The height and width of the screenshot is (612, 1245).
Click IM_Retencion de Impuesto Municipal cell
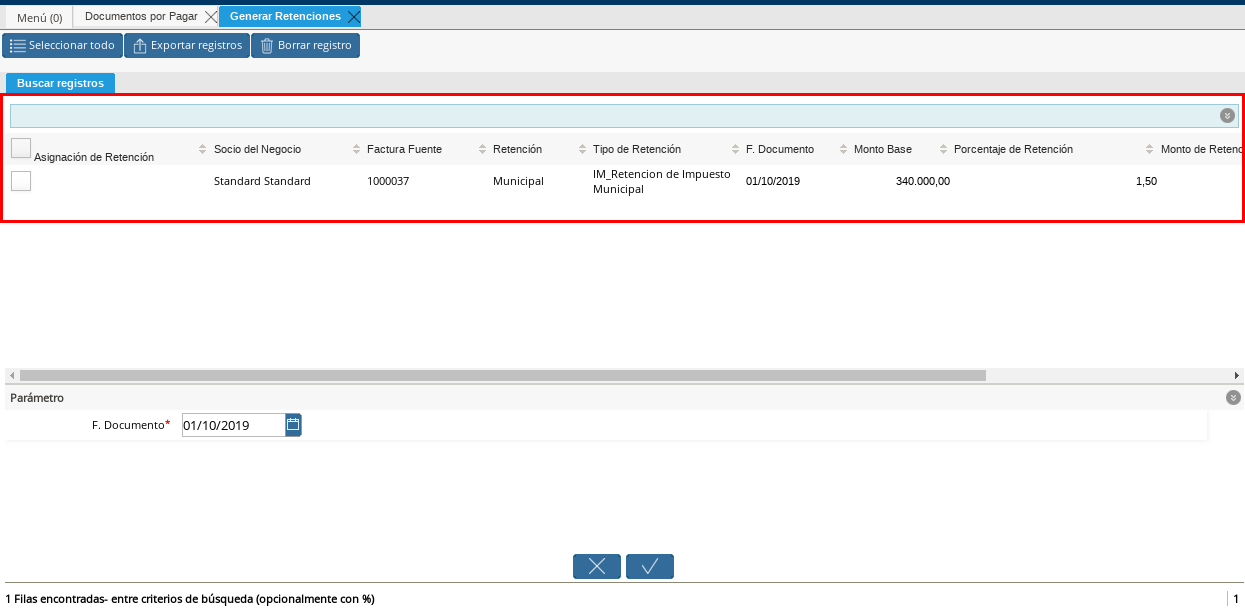(x=662, y=181)
